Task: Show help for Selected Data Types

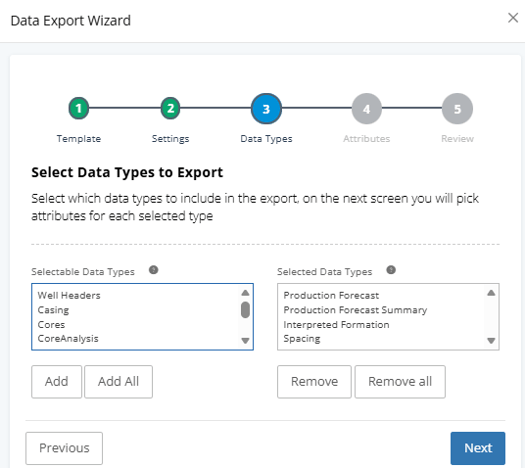Action: pos(391,270)
